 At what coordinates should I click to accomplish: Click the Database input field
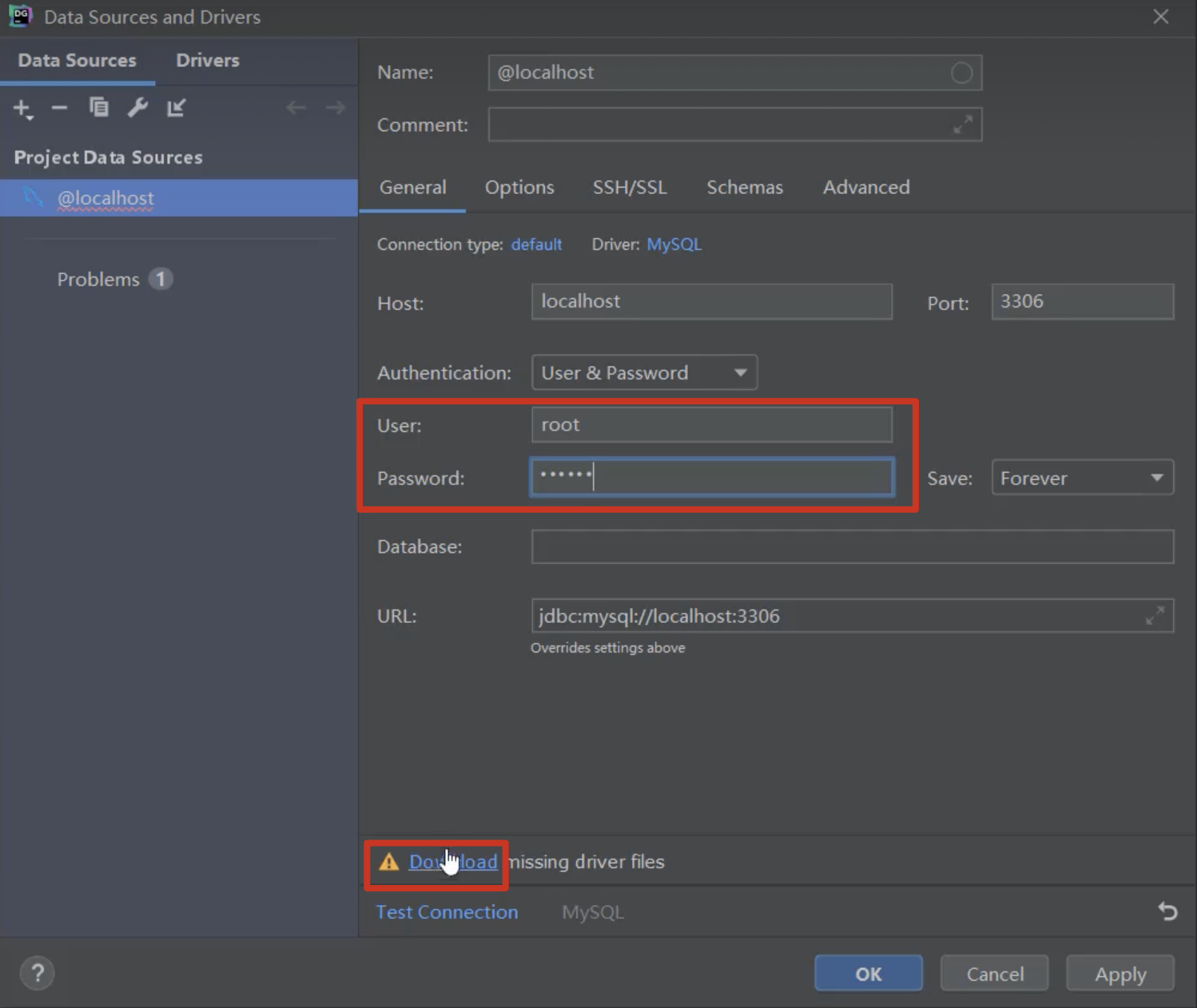(x=853, y=547)
